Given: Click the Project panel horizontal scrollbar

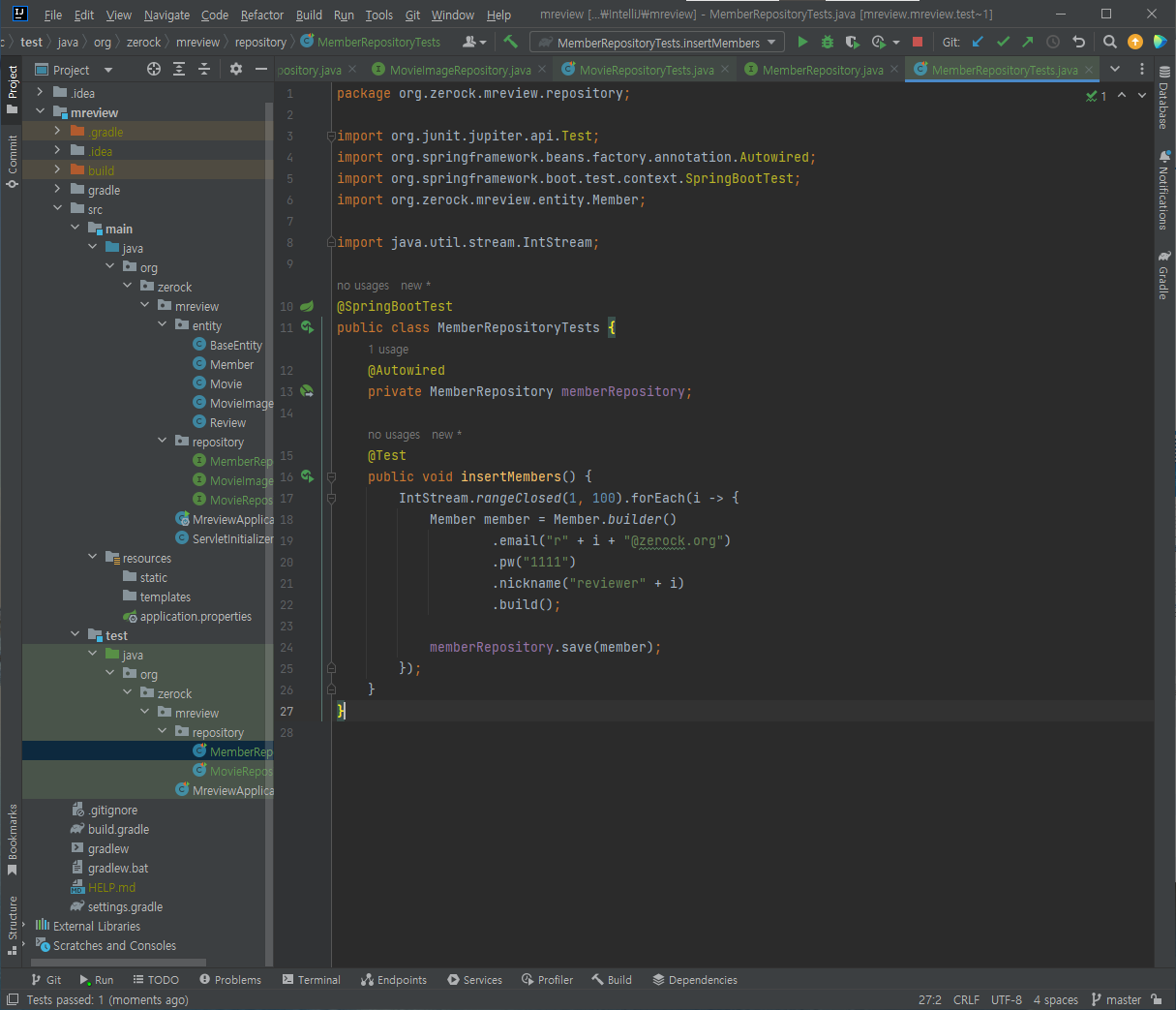Looking at the screenshot, I should pos(118,963).
